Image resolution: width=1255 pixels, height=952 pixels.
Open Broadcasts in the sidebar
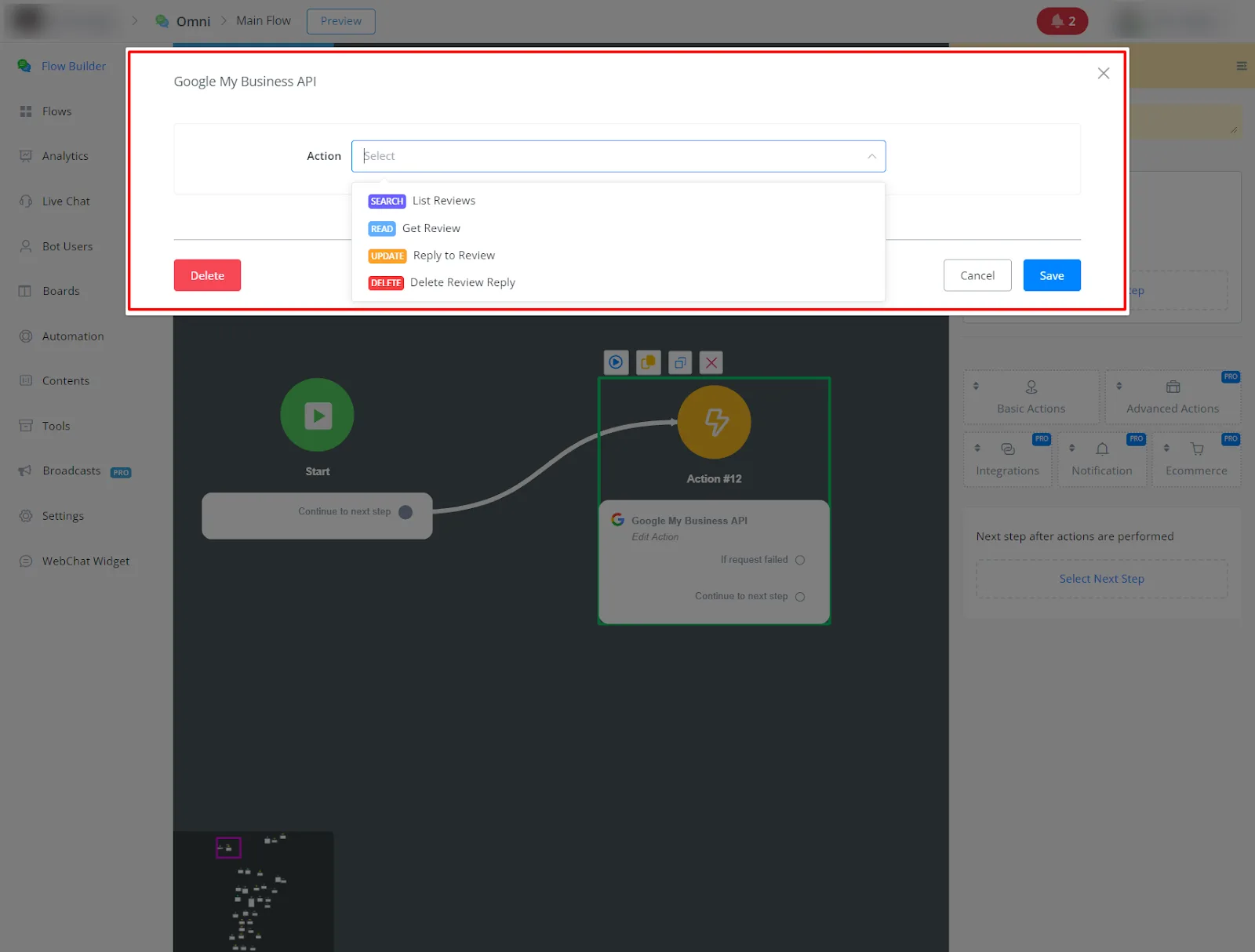pyautogui.click(x=71, y=471)
